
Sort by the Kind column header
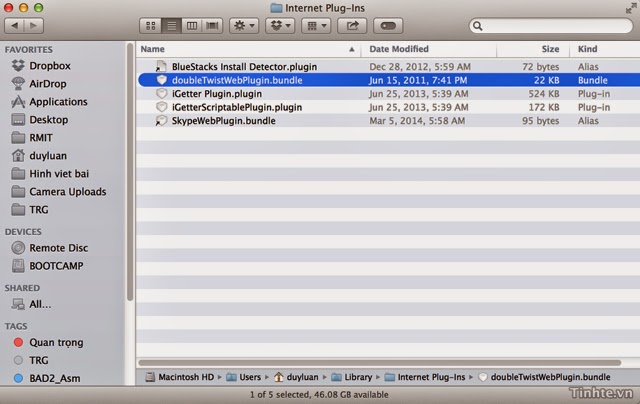(587, 49)
